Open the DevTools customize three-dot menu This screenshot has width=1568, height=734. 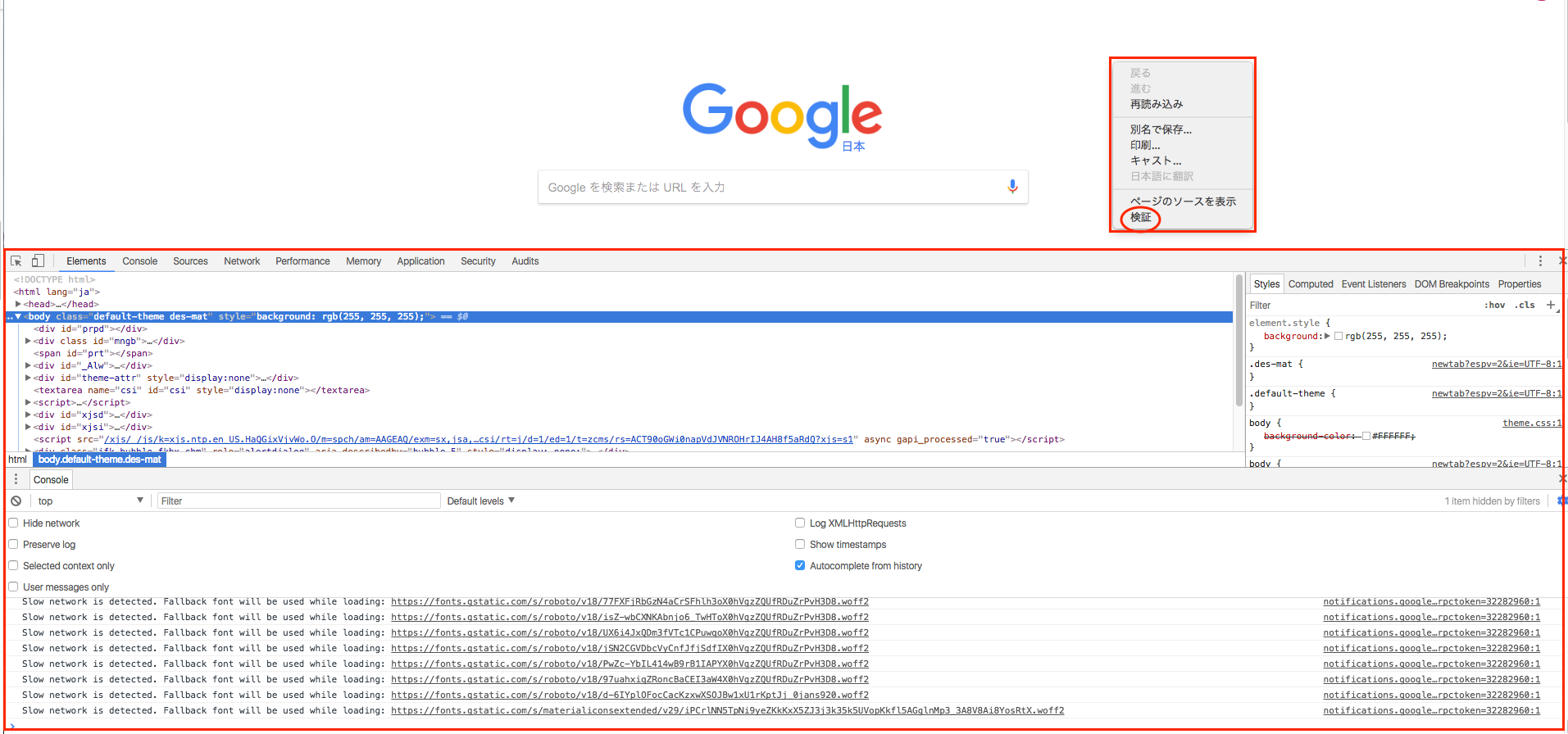[x=1540, y=261]
